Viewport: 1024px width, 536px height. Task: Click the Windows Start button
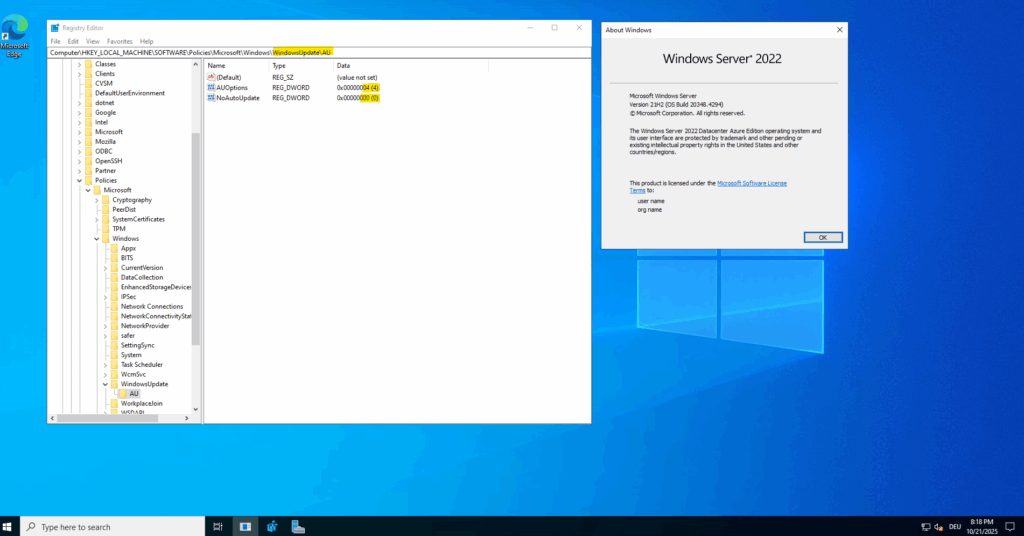point(9,526)
